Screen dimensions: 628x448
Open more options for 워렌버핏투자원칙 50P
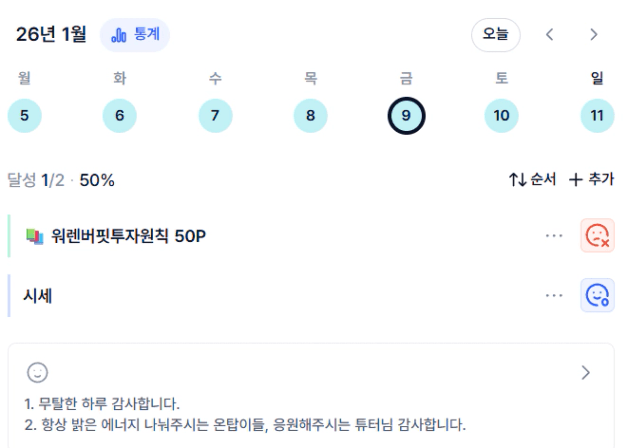pos(554,236)
